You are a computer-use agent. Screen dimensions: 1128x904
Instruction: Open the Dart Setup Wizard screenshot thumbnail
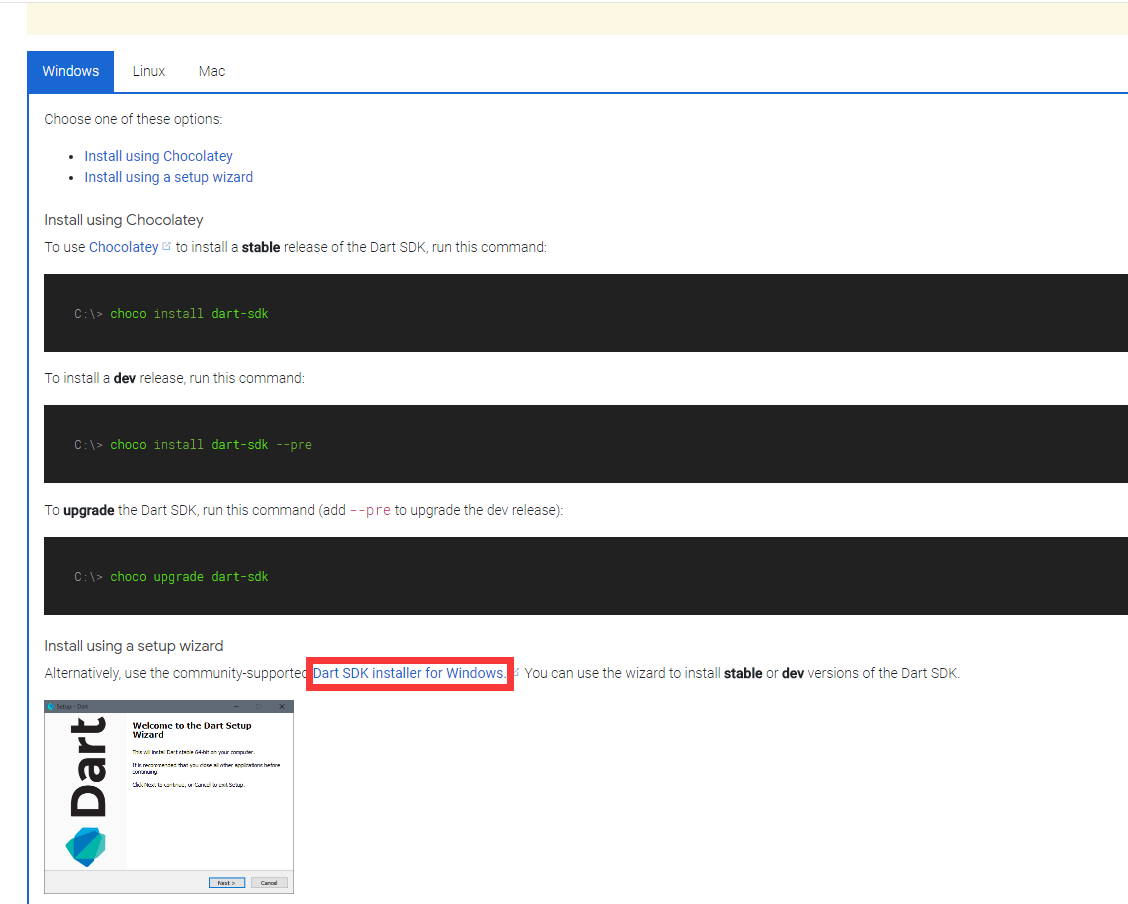tap(169, 797)
